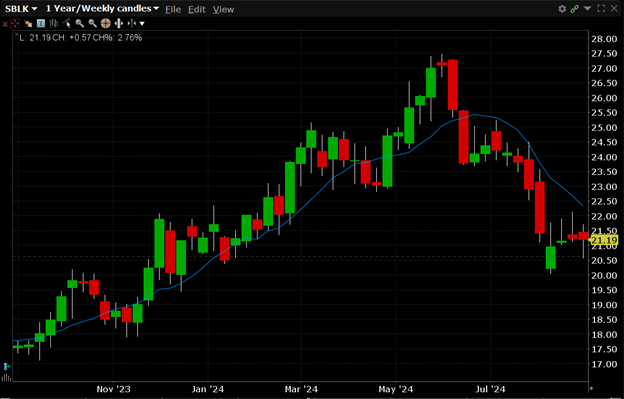Click the yellow 21.19 last price marker
This screenshot has height=399, width=624.
pos(603,240)
